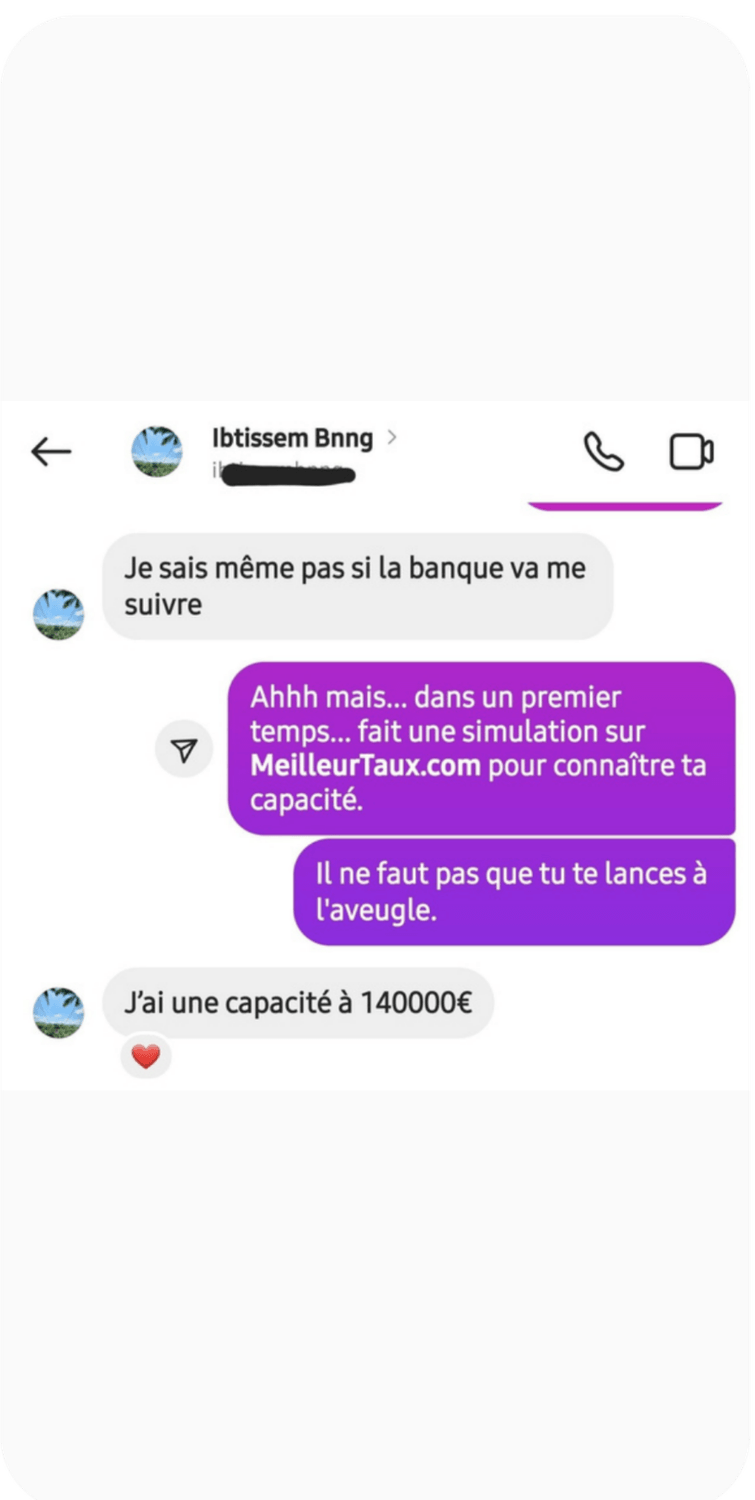Select the 'J'ai une capacité à 140000€' message
This screenshot has width=755, height=1500.
(x=298, y=1002)
